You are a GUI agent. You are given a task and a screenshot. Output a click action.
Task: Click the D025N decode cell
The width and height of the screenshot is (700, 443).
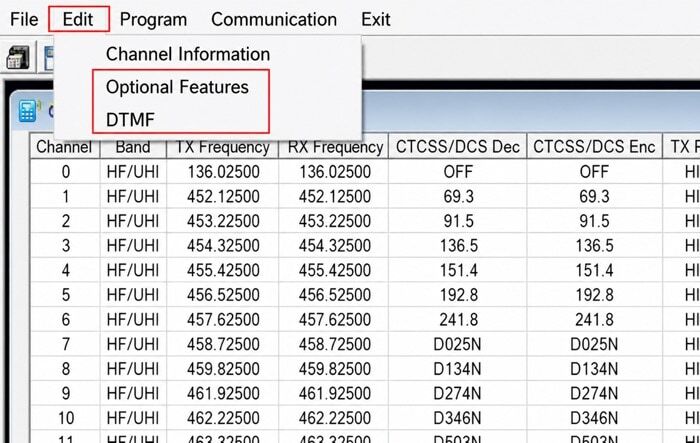point(458,344)
